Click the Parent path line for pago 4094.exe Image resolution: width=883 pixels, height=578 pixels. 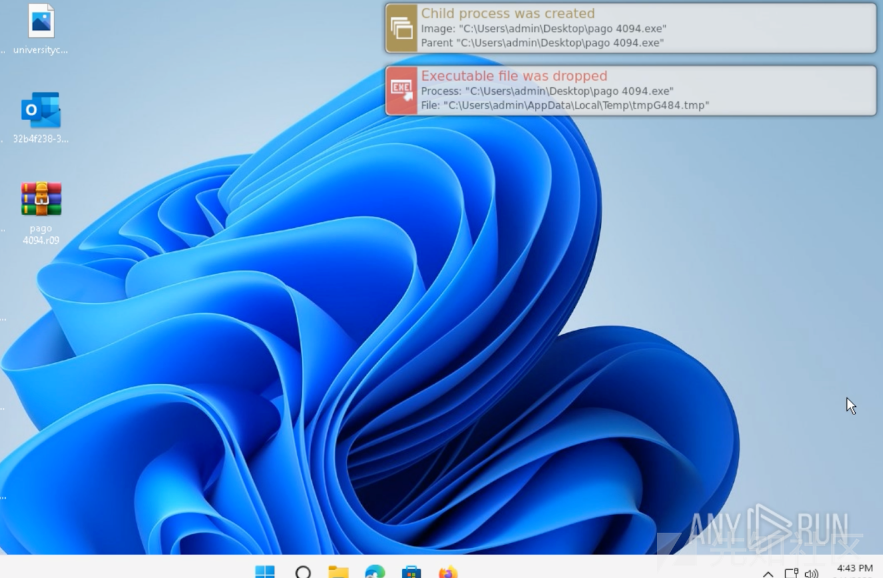(x=542, y=43)
